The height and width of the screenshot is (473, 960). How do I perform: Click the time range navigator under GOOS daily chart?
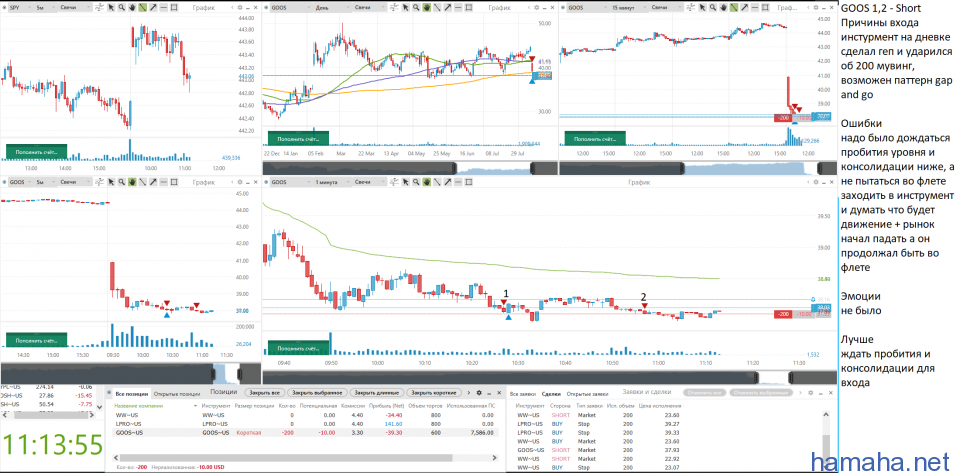coord(410,168)
